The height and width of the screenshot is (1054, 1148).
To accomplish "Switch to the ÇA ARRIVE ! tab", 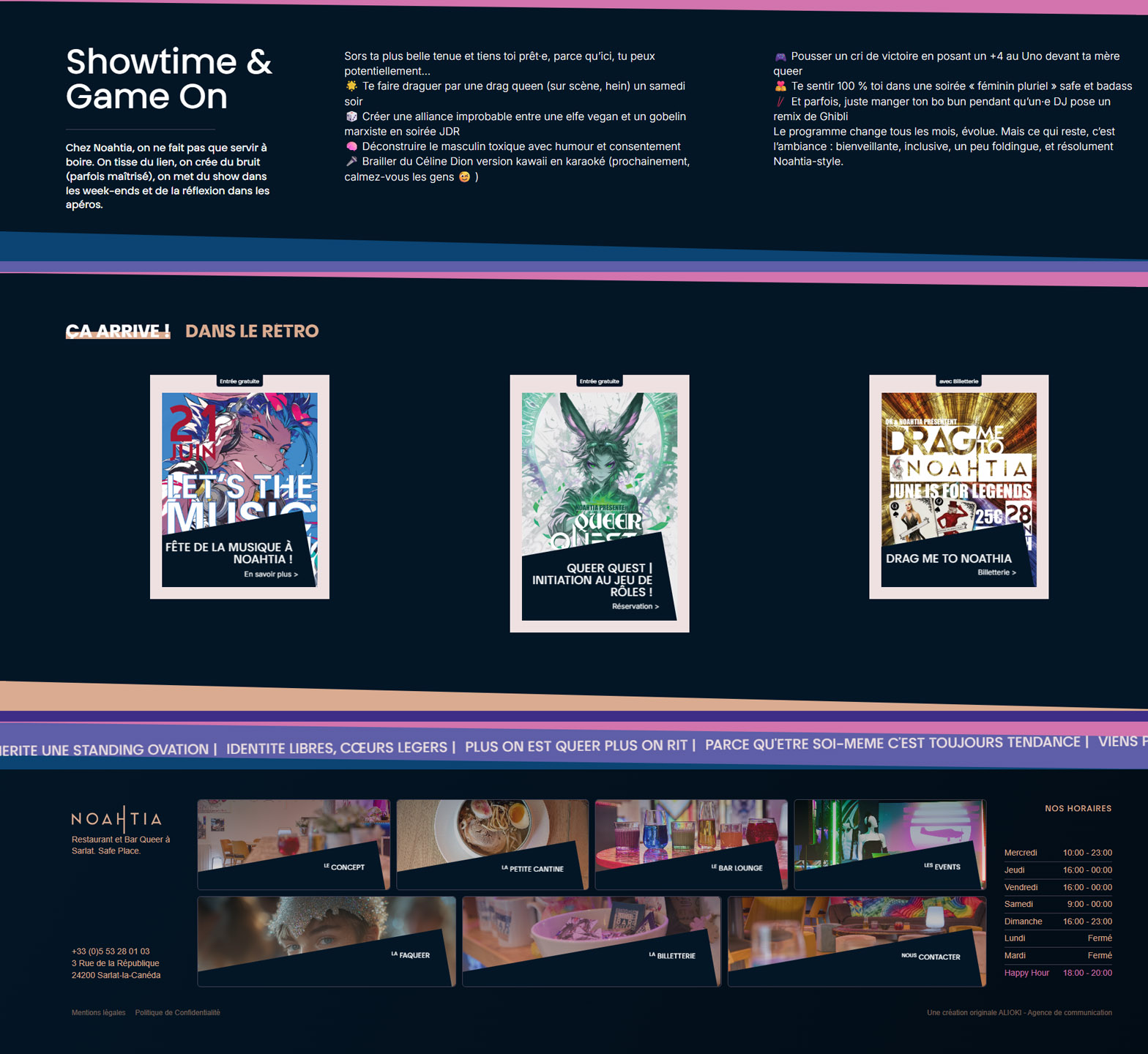I will click(118, 331).
